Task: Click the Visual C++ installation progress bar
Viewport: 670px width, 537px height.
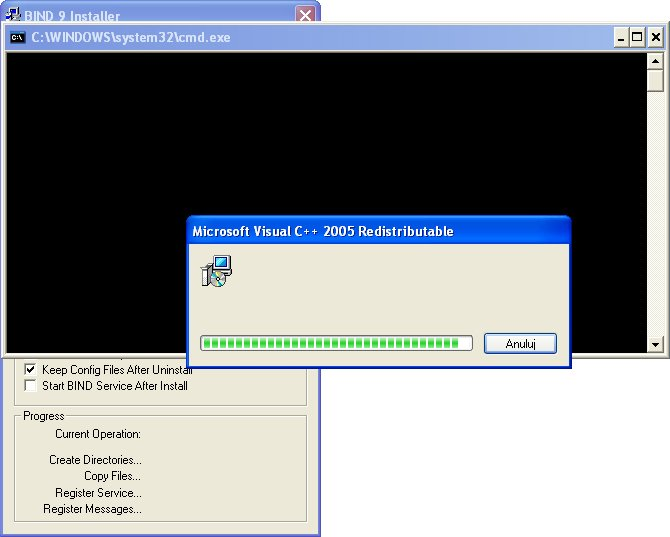Action: click(x=336, y=343)
